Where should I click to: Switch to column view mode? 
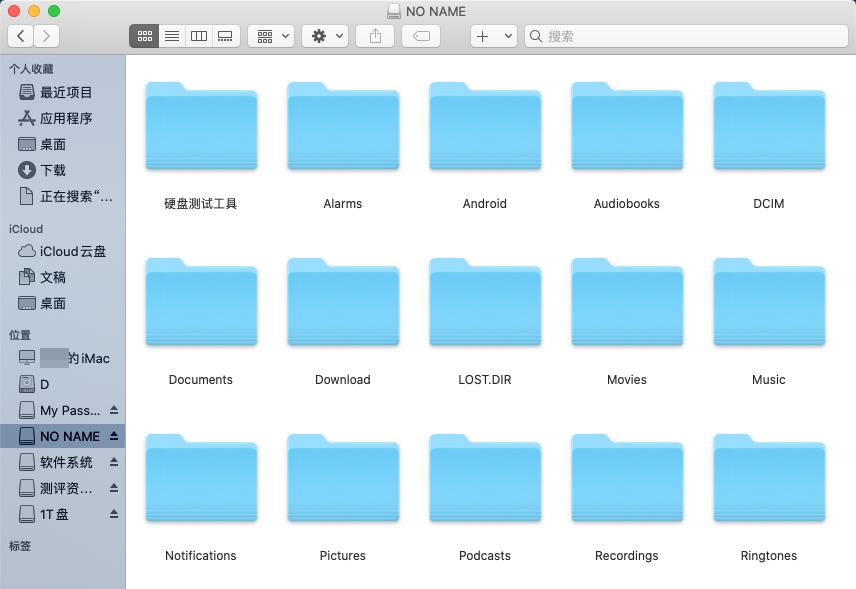point(199,36)
